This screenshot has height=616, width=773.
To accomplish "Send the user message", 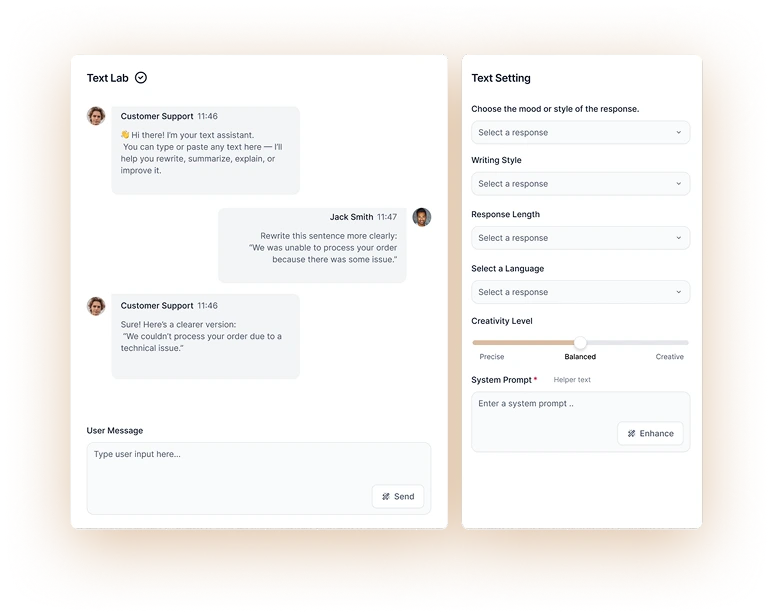I will click(398, 497).
